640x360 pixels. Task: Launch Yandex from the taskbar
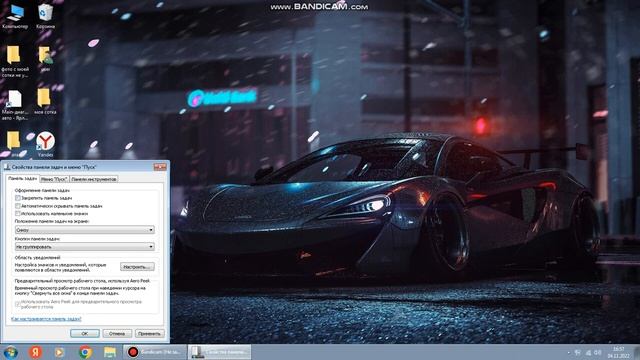pyautogui.click(x=36, y=352)
